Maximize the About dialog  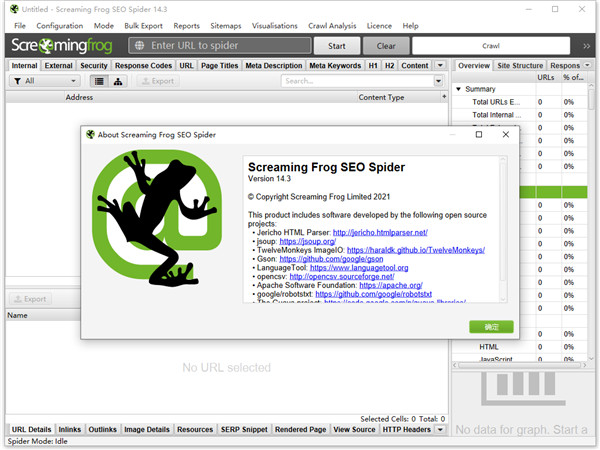coord(479,134)
